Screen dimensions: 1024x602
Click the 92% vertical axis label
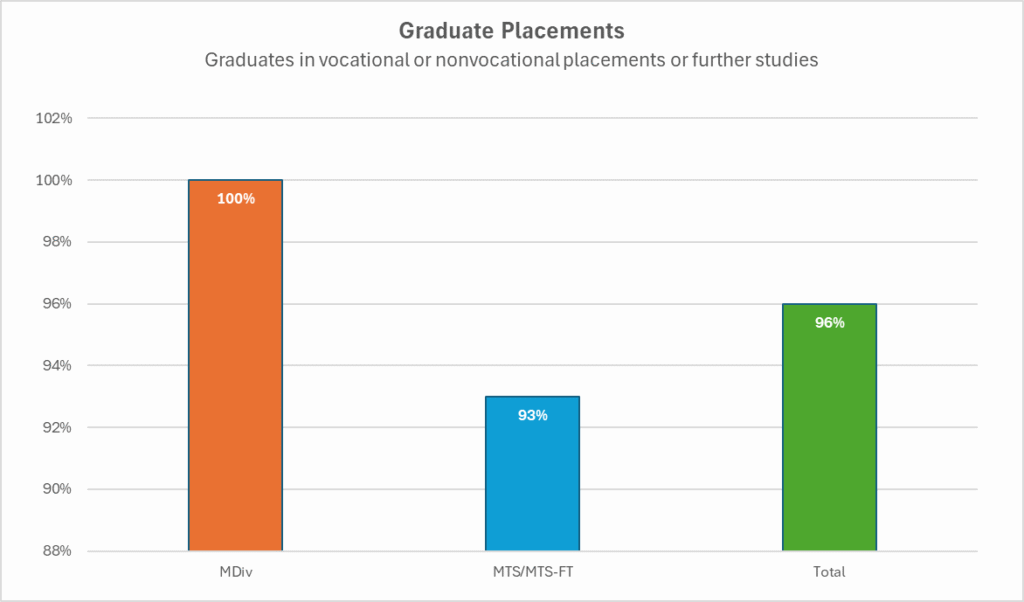pyautogui.click(x=57, y=427)
